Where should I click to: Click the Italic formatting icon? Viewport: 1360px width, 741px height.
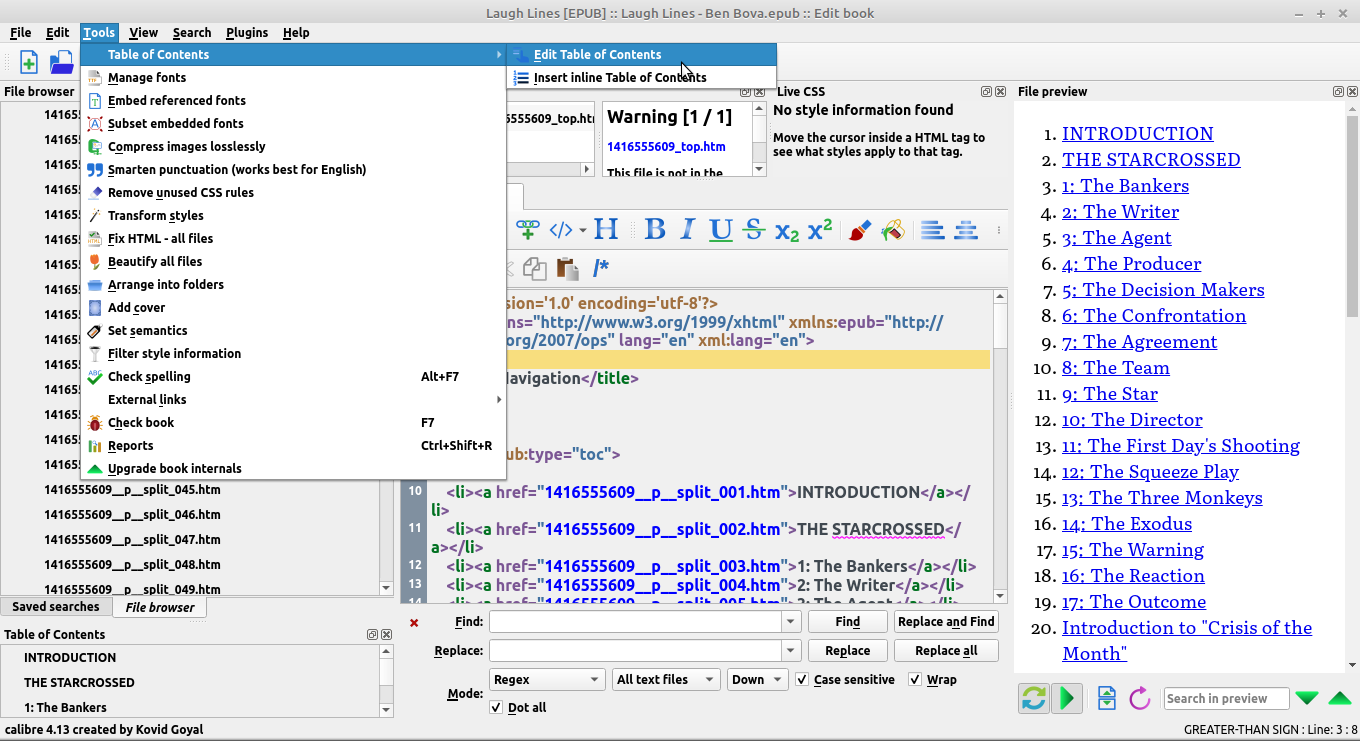click(x=688, y=230)
